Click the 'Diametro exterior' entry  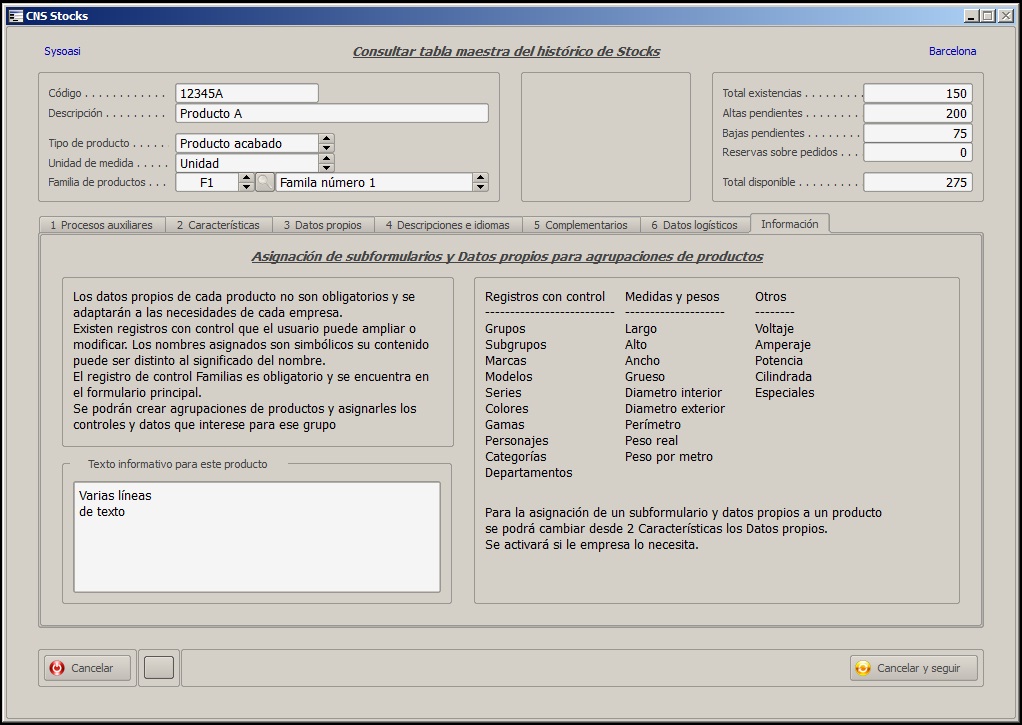click(675, 409)
